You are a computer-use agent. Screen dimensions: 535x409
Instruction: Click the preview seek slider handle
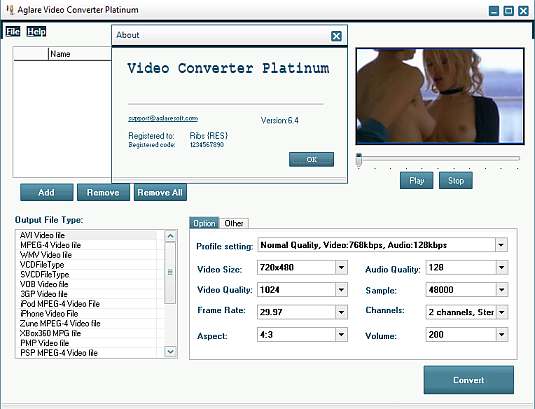click(359, 159)
